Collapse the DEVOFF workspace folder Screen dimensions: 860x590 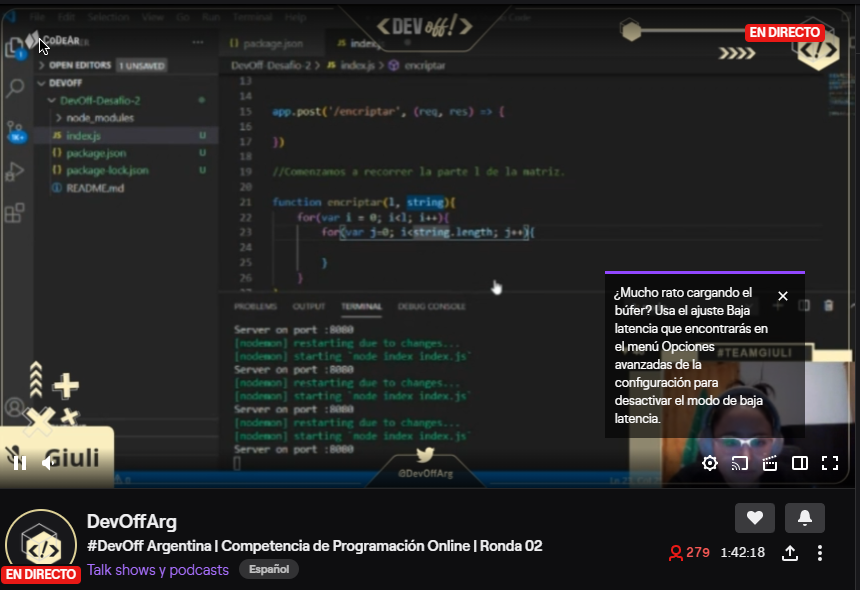tap(65, 83)
